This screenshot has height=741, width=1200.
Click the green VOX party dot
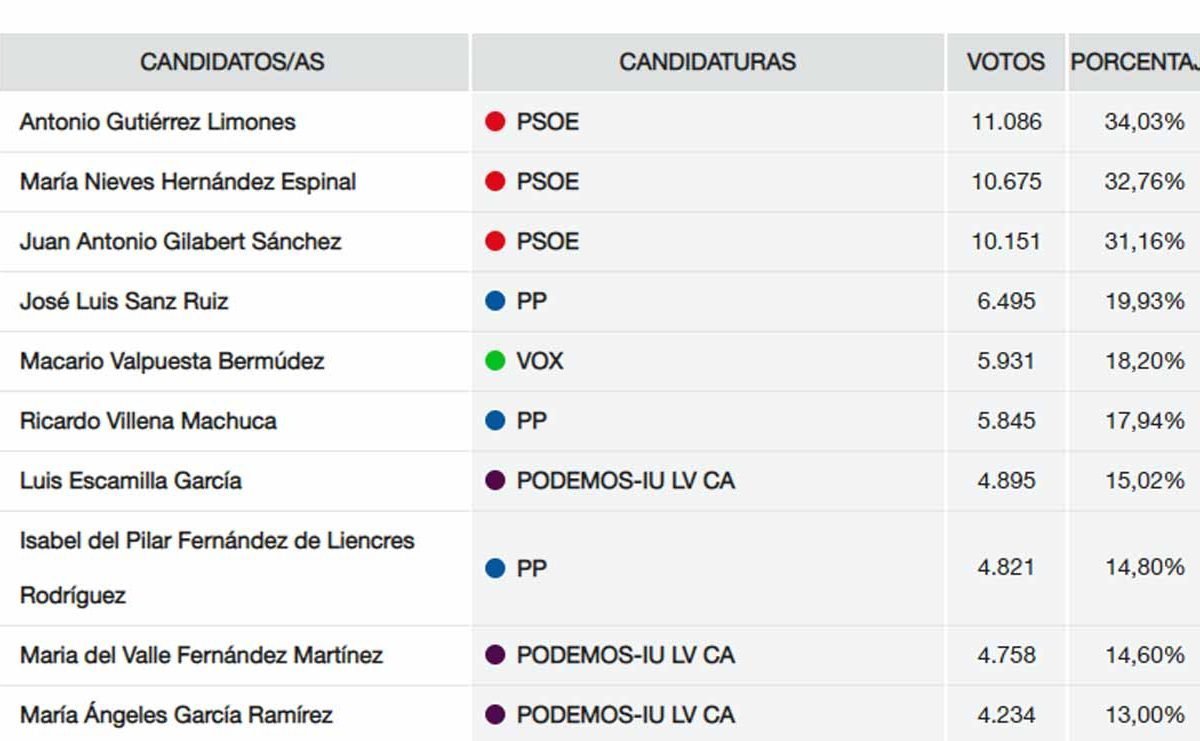click(494, 361)
